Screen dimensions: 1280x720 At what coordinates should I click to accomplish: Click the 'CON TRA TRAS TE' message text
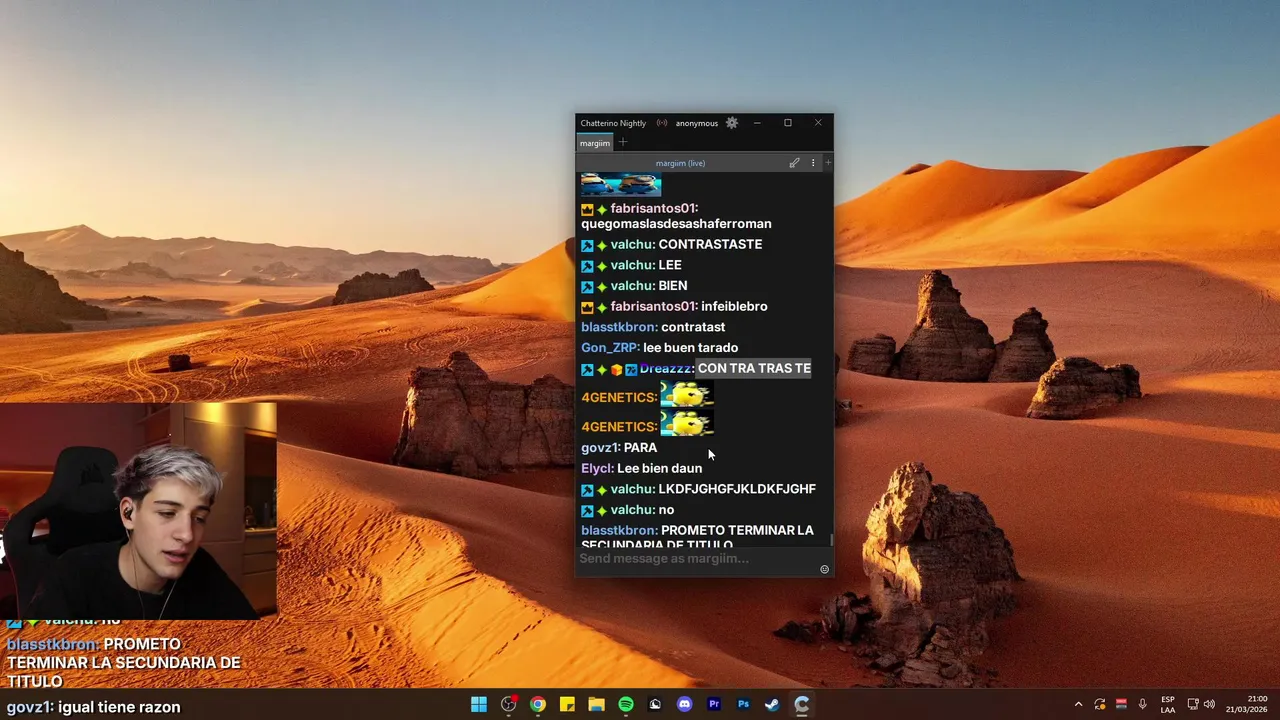[754, 369]
